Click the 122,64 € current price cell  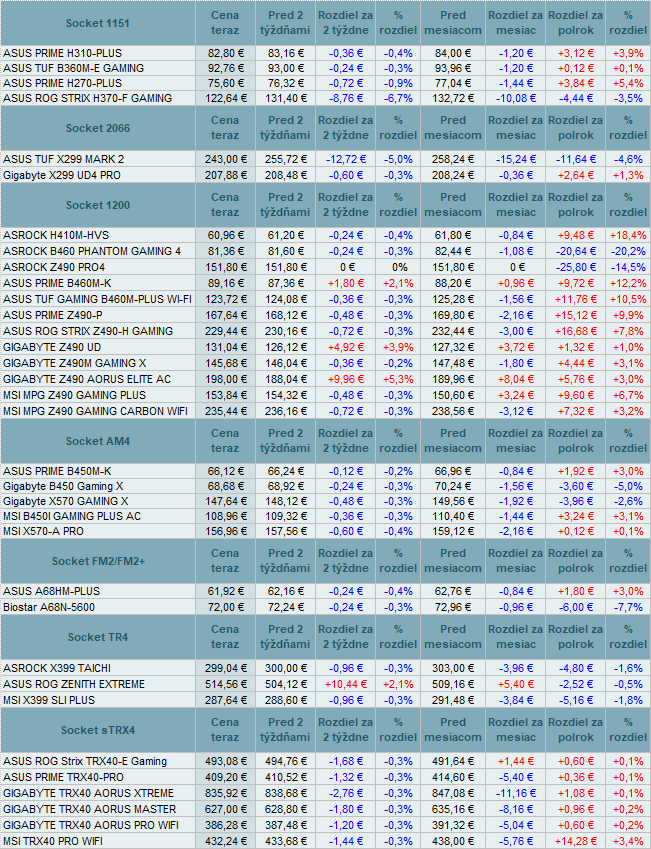pyautogui.click(x=226, y=99)
